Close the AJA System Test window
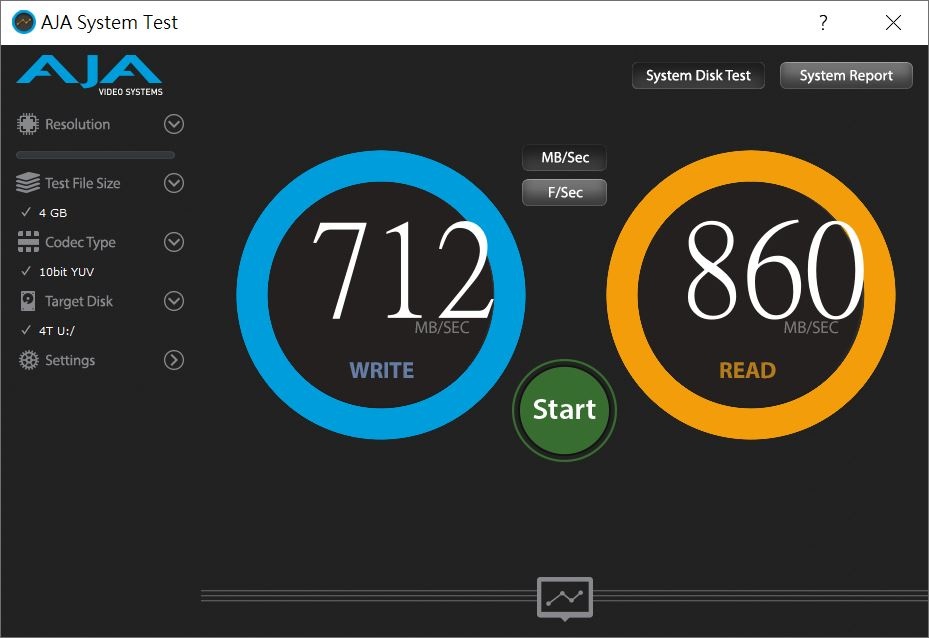Image resolution: width=929 pixels, height=638 pixels. (893, 23)
